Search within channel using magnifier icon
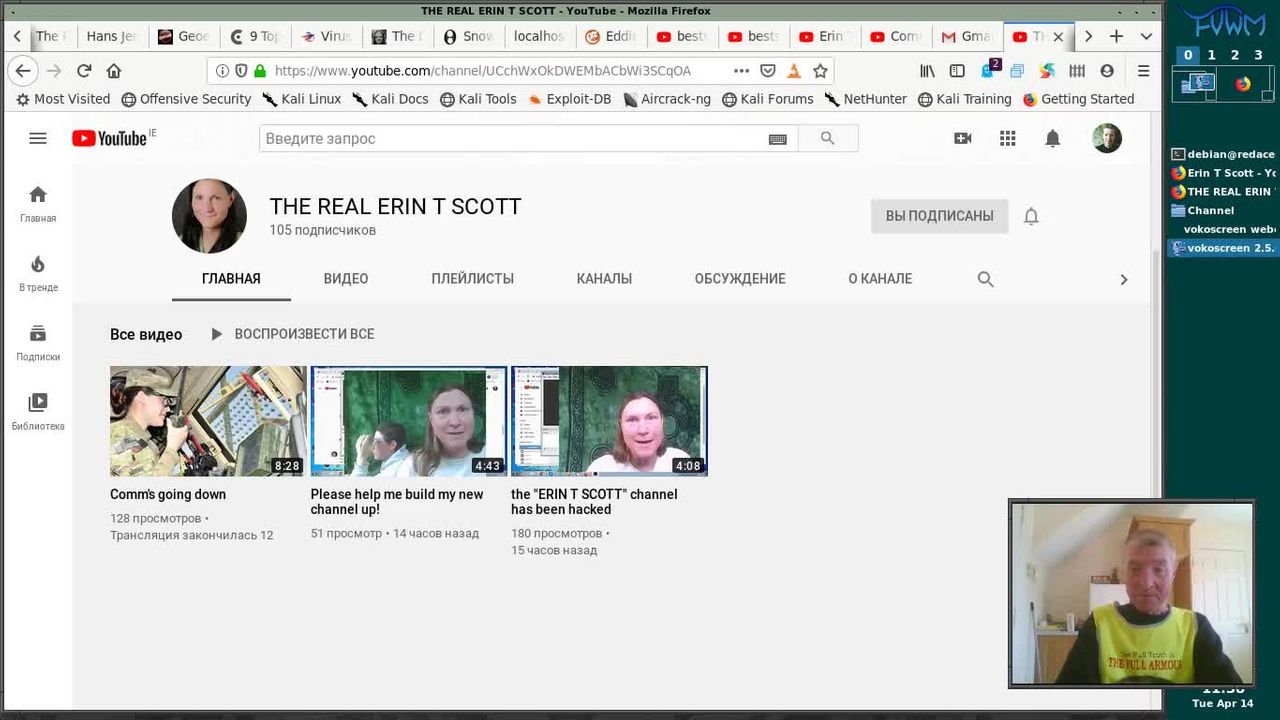 coord(985,279)
